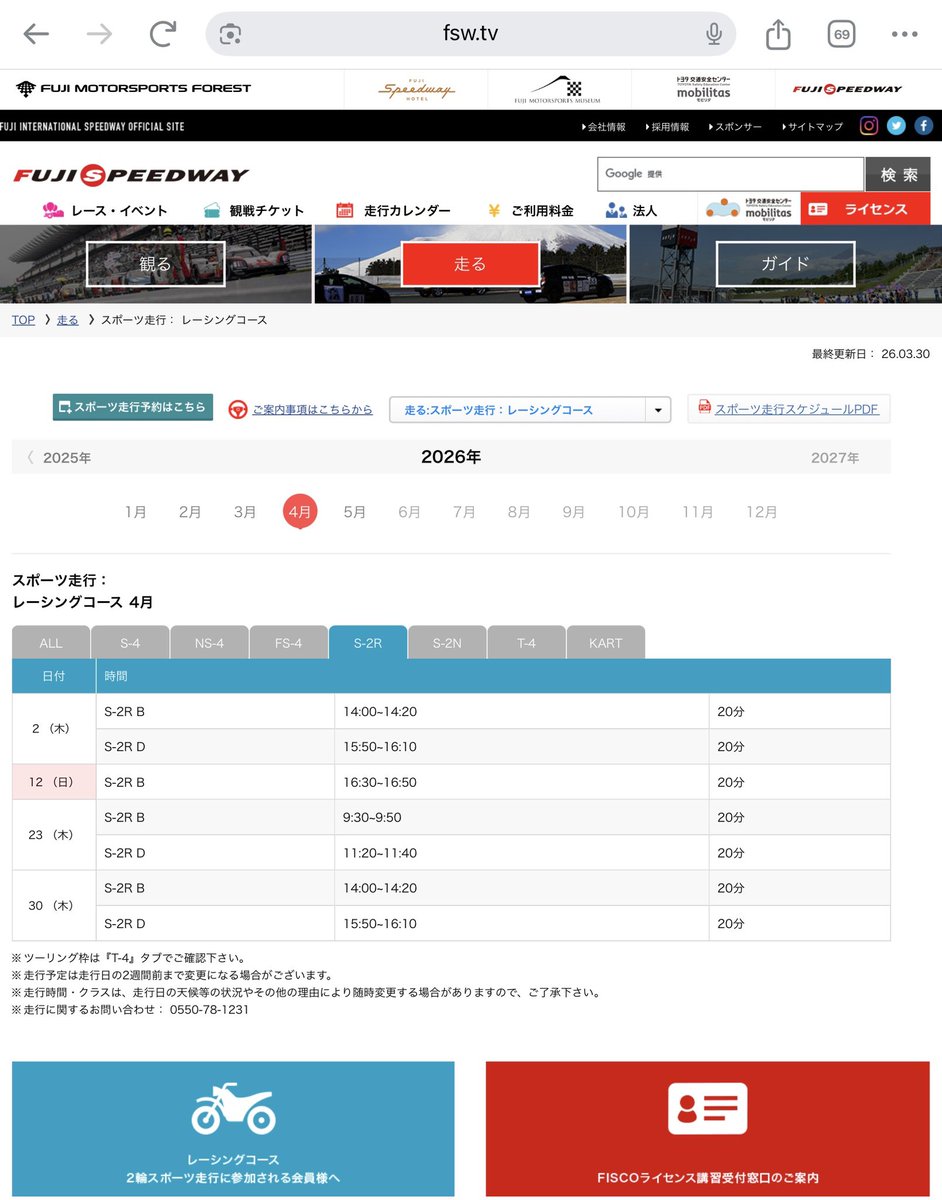Viewport: 942px width, 1200px height.
Task: Open 観戦チケット menu
Action: point(254,210)
